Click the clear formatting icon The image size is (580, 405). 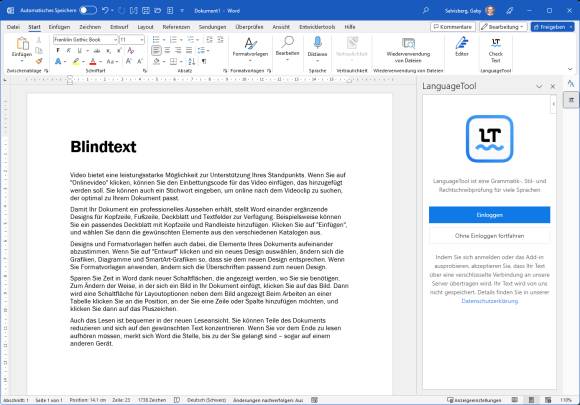(131, 50)
